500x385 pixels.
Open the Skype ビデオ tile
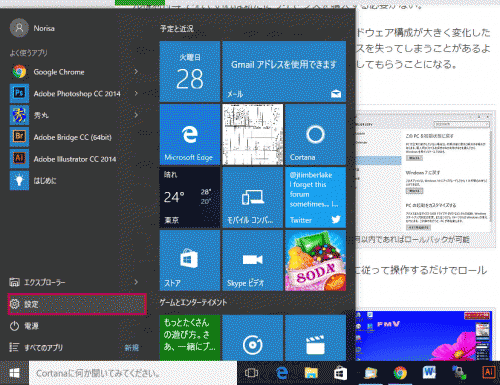(253, 260)
